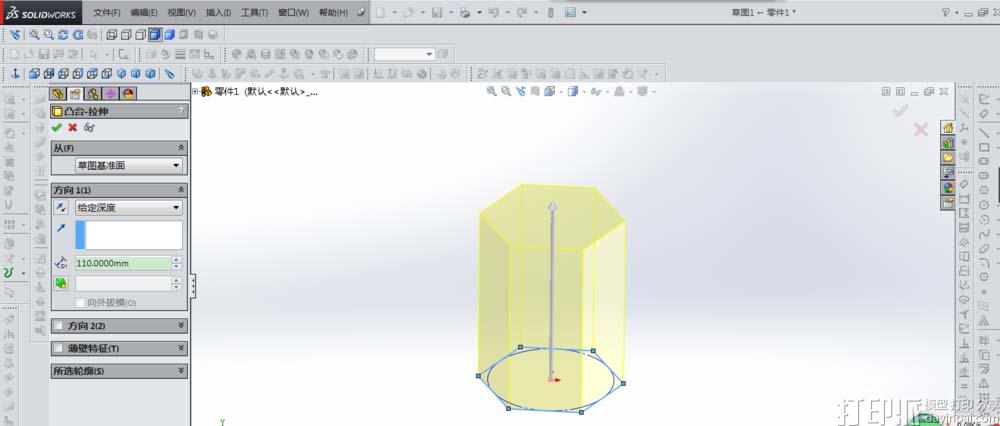
Task: Enable the 薄壁特征(T) checkbox
Action: 58,348
